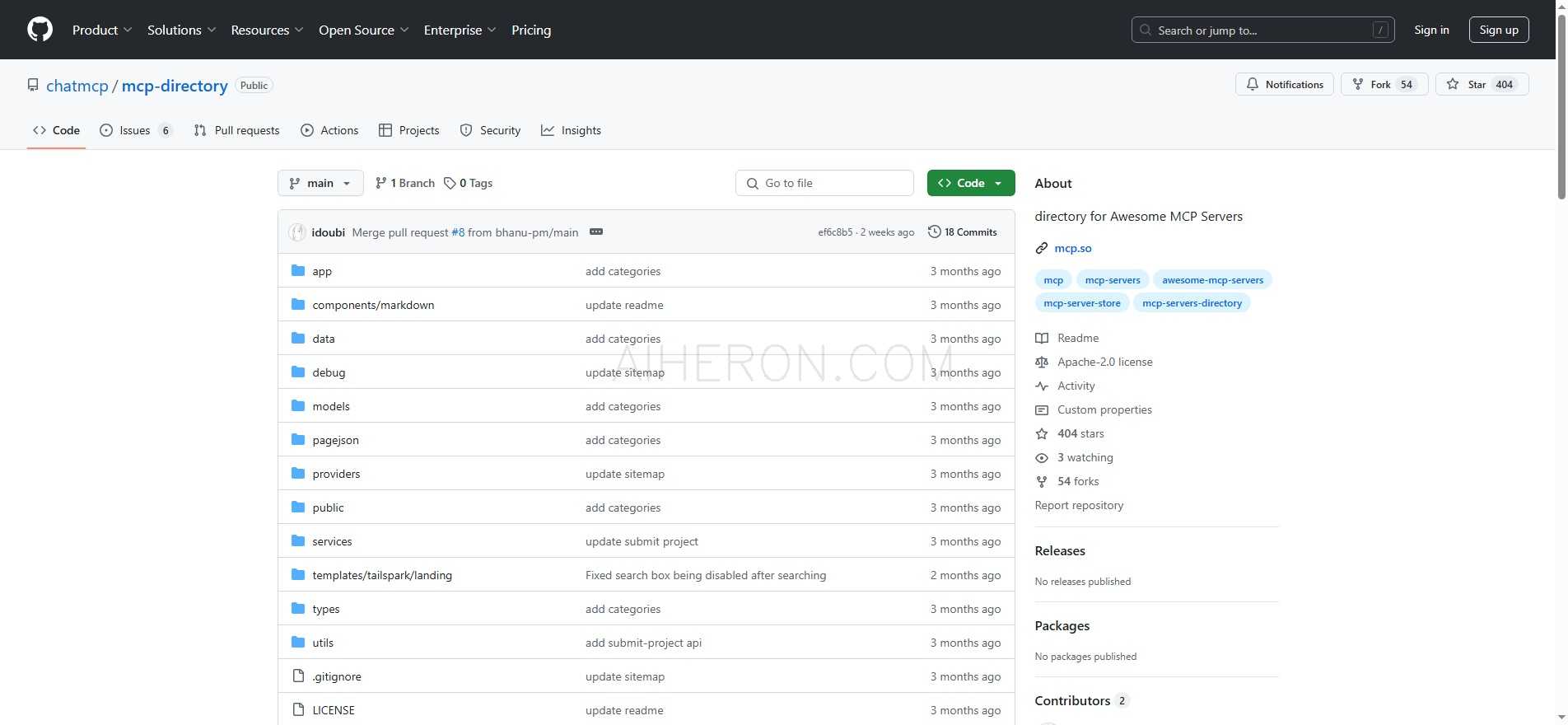Image resolution: width=1568 pixels, height=725 pixels.
Task: Switch to the Projects tab
Action: click(408, 130)
